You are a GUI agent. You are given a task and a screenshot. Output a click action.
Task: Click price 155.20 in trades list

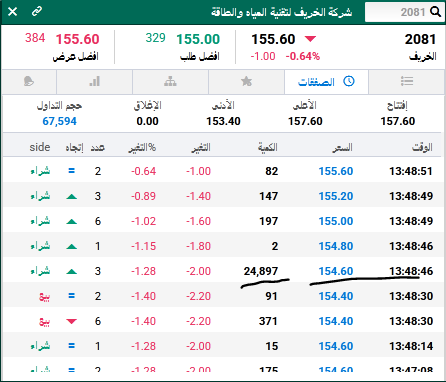tap(336, 196)
